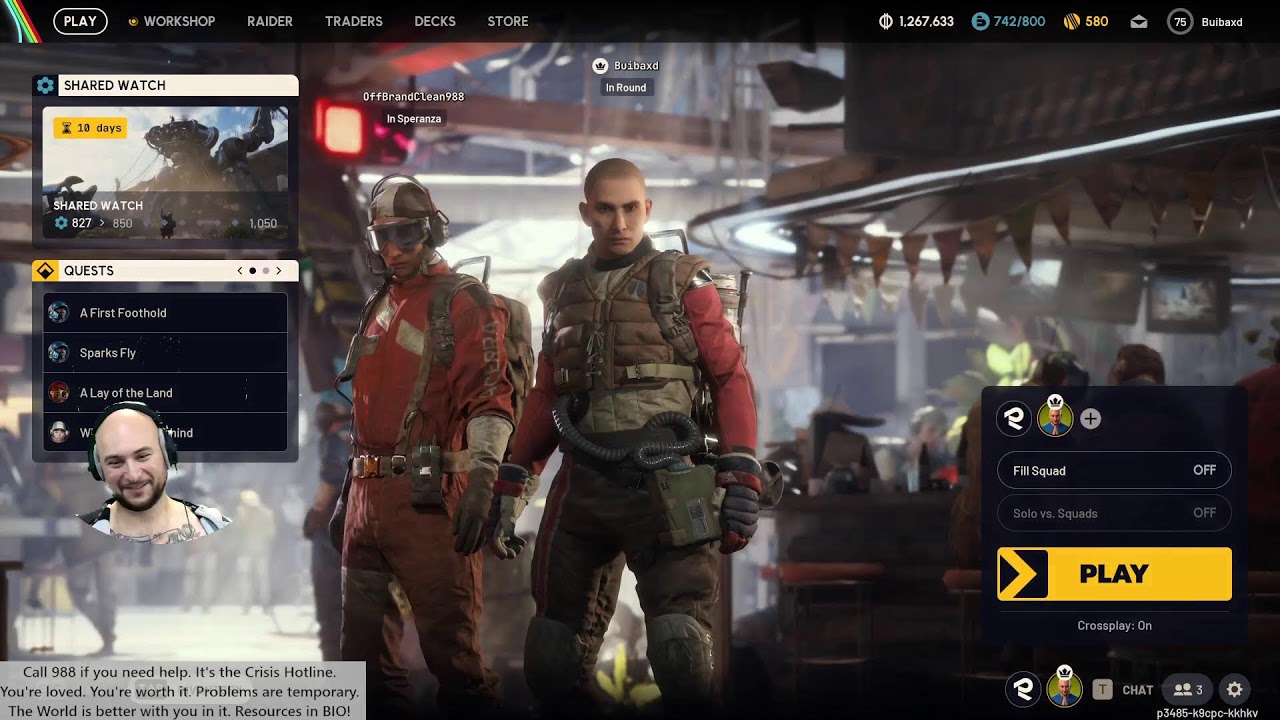Click the crown icon beside Buibaxd nameplate
Image resolution: width=1280 pixels, height=720 pixels.
600,66
